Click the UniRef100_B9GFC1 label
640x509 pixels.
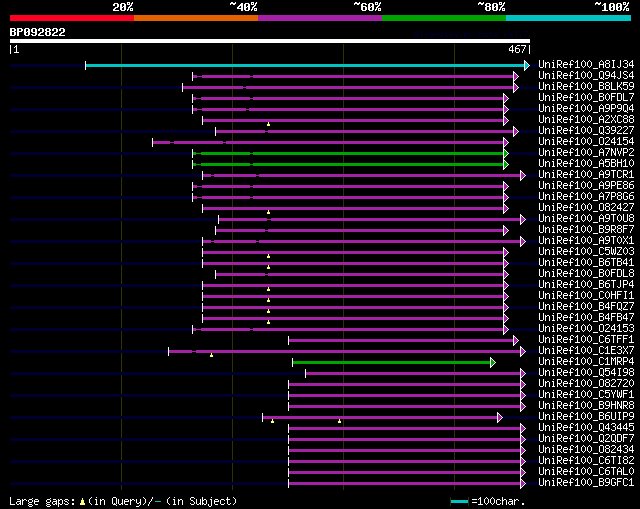tap(586, 483)
